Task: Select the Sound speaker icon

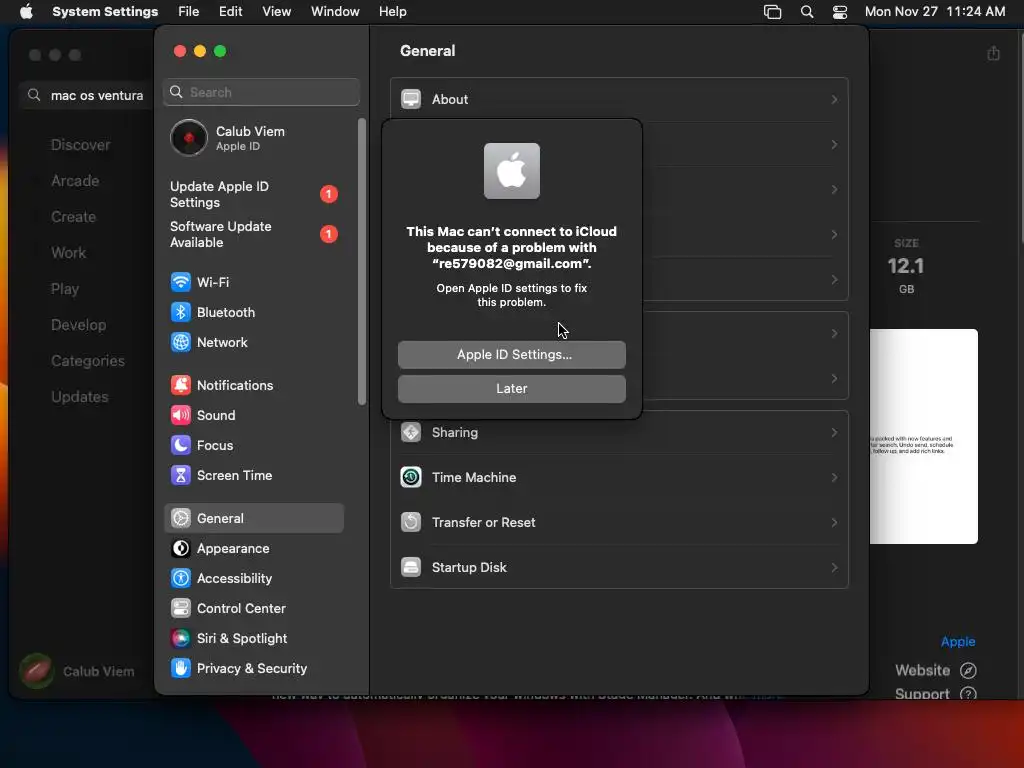Action: (181, 415)
